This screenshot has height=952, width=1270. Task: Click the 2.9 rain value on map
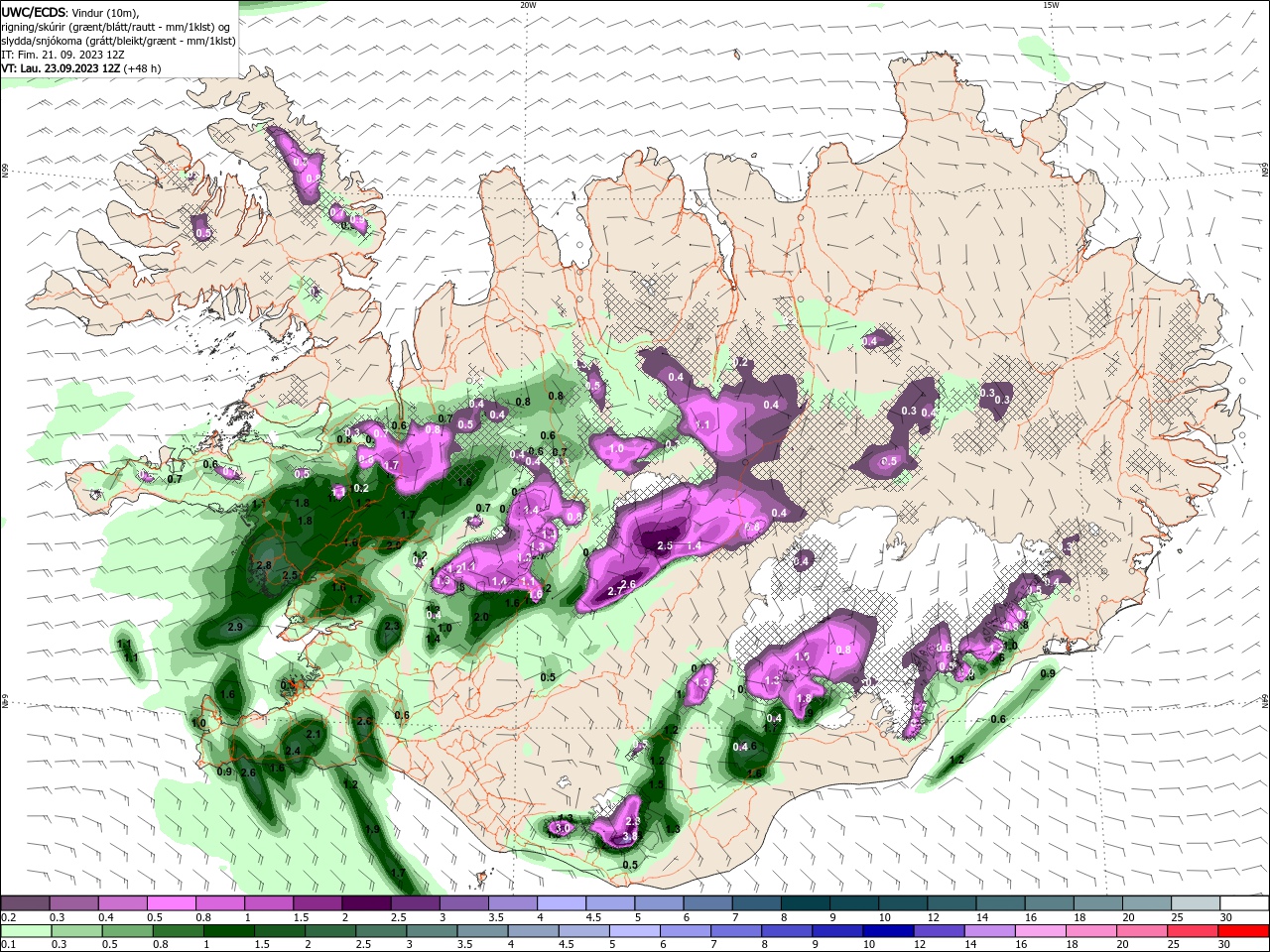pos(235,627)
